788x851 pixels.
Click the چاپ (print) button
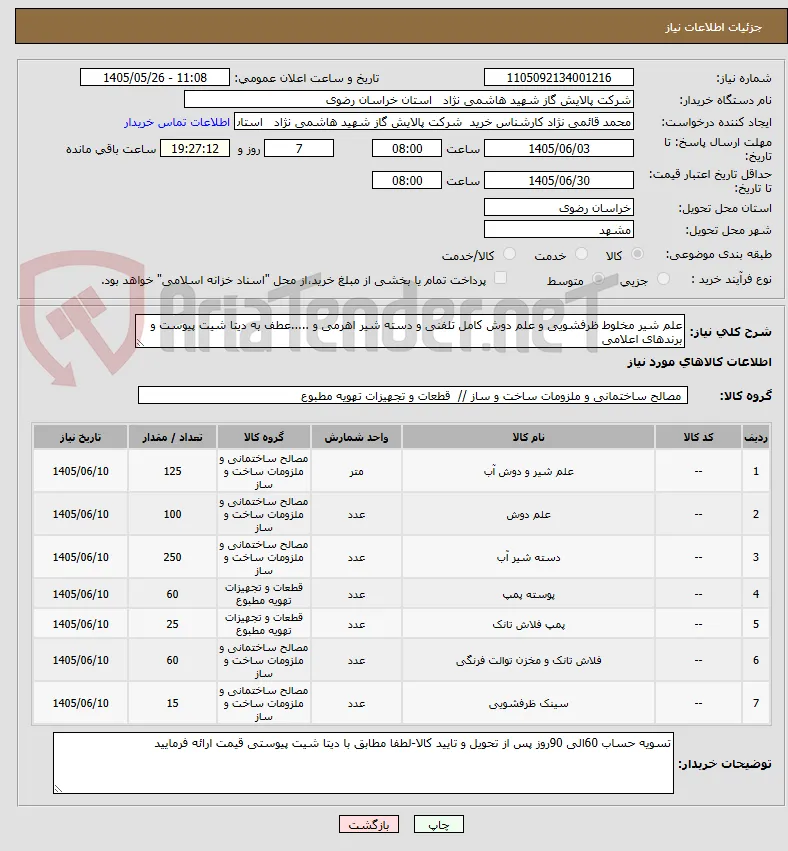439,824
